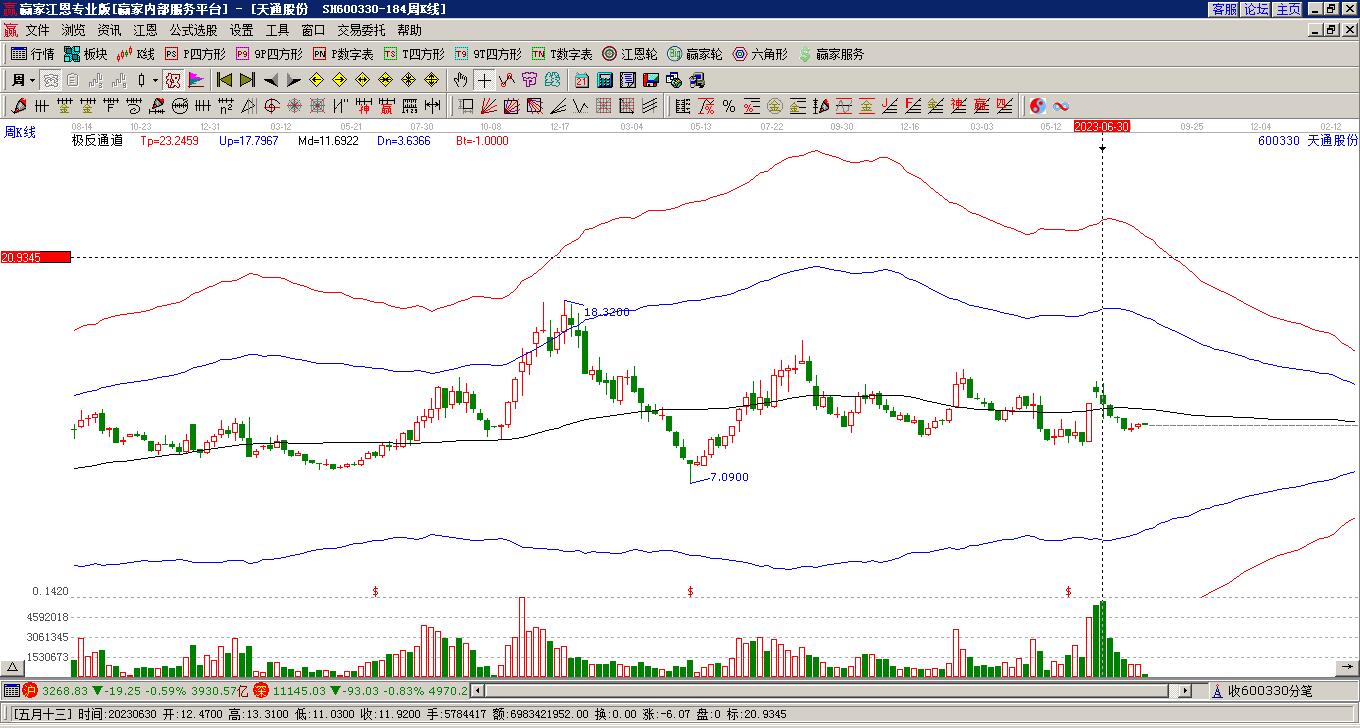Image resolution: width=1360 pixels, height=728 pixels.
Task: Select the percent sign drawing tool
Action: [729, 106]
